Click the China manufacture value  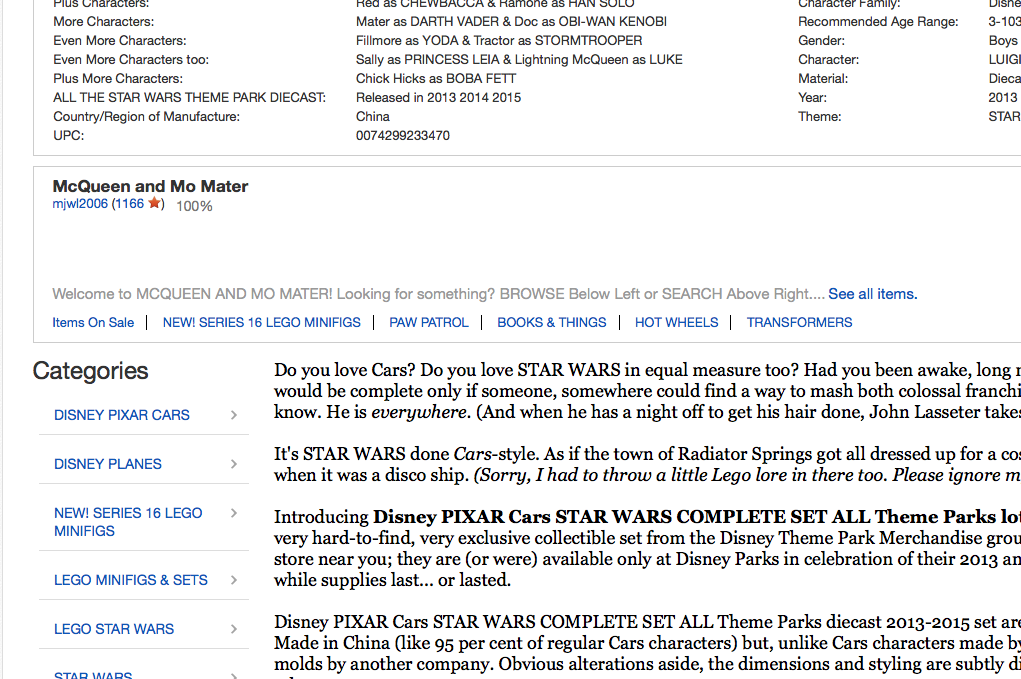coord(372,117)
